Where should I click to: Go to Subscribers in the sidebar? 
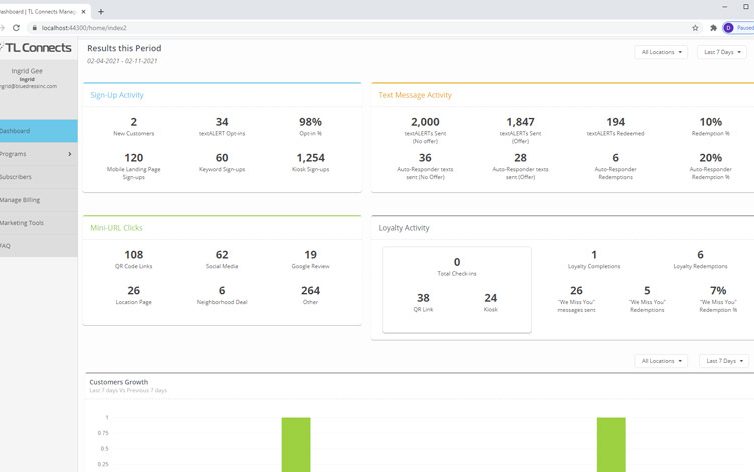[38, 177]
